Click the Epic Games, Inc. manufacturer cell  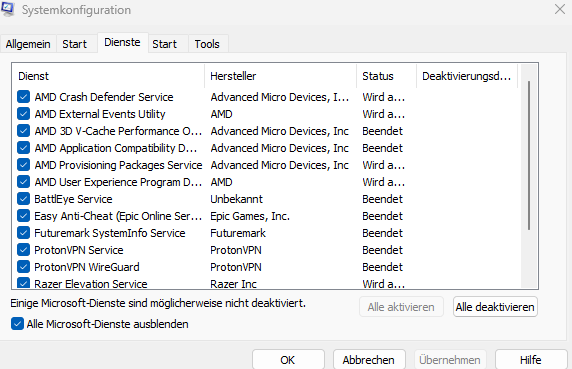(x=250, y=216)
